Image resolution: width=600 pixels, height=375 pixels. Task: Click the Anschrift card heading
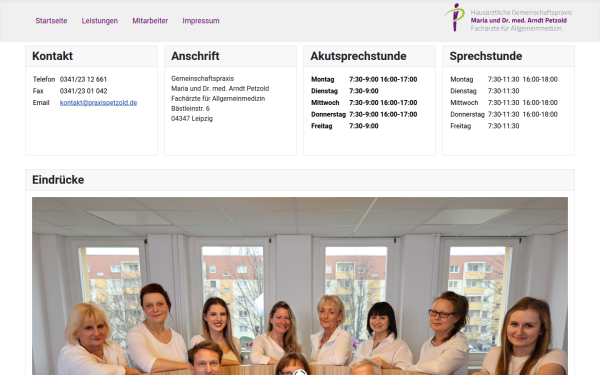(195, 56)
